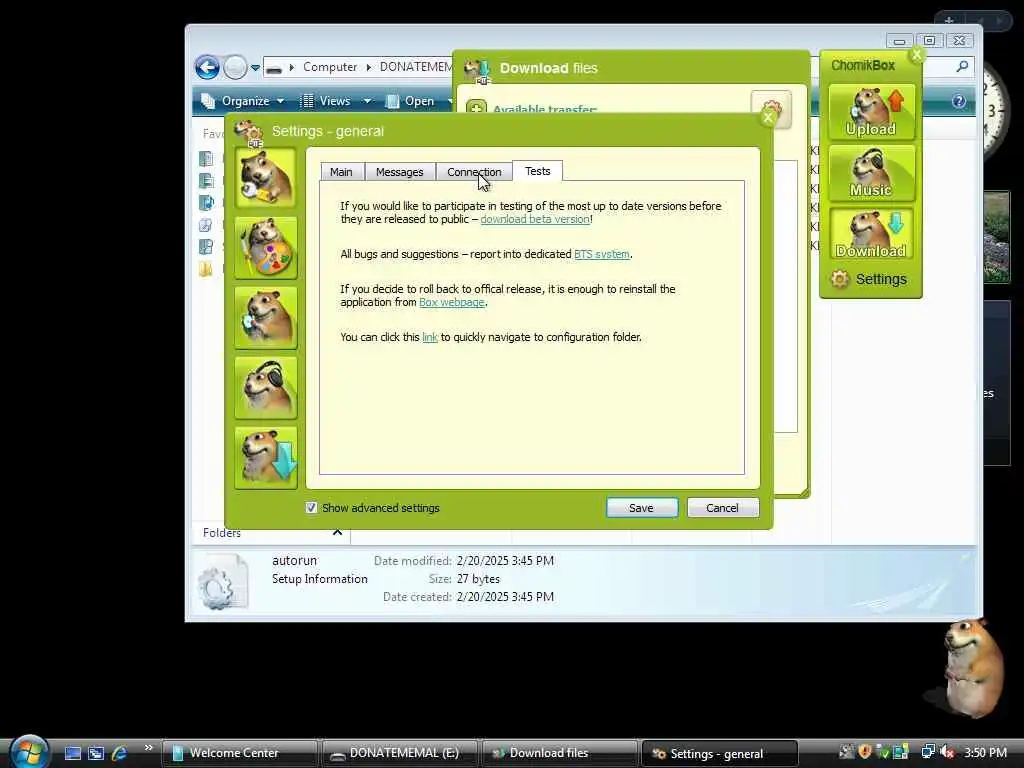Click the Download hamster button in ChomikBox
The width and height of the screenshot is (1024, 768).
pyautogui.click(x=871, y=234)
